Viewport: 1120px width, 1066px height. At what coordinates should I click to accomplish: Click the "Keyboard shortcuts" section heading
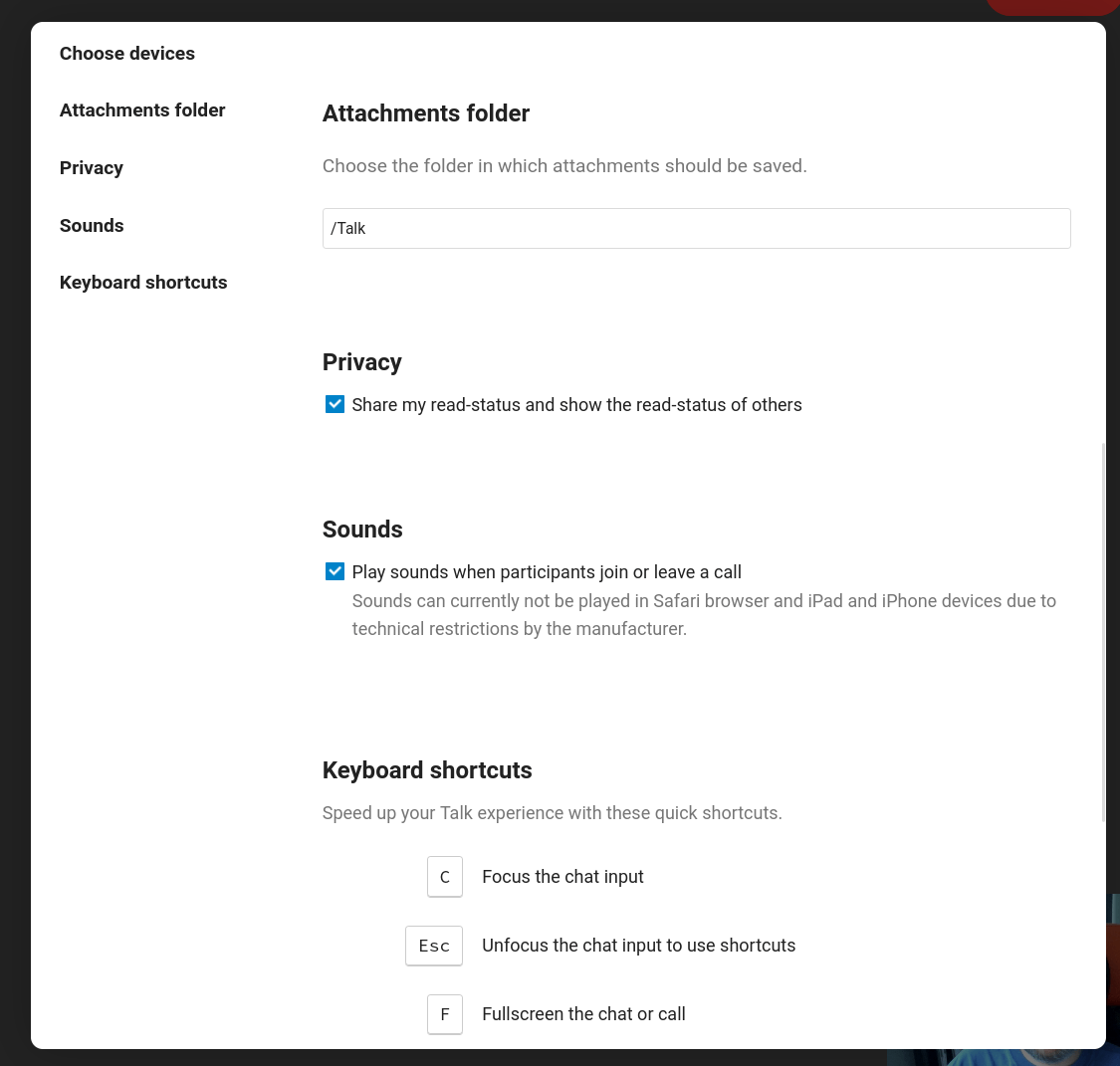[426, 769]
